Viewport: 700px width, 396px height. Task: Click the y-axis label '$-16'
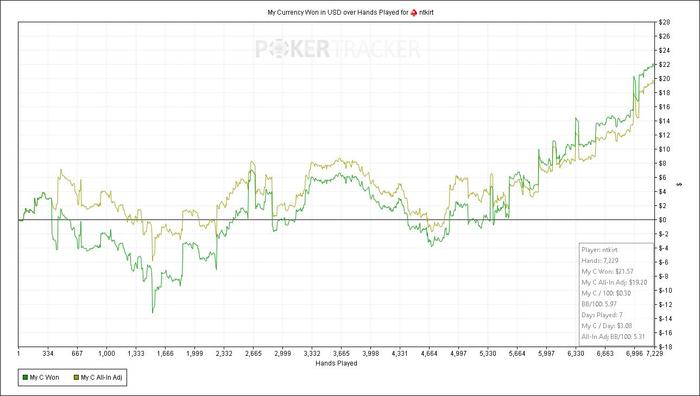665,333
